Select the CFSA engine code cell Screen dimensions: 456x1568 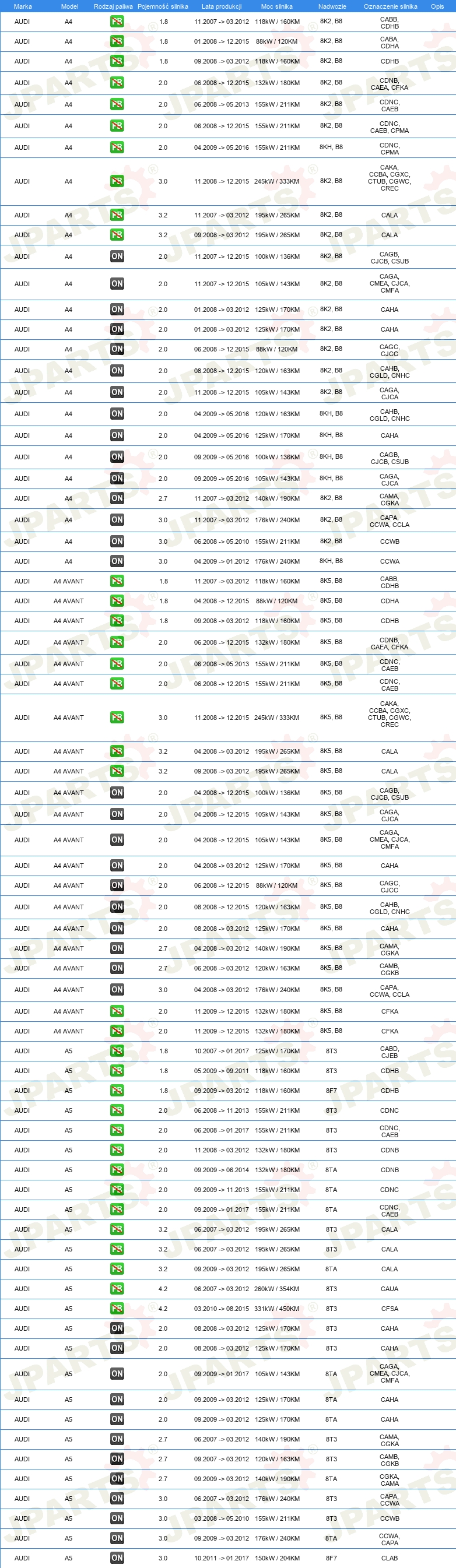390,1309
